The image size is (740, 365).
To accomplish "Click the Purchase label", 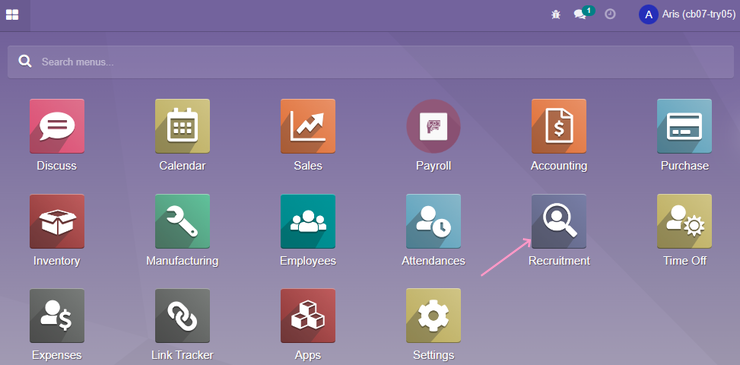I will click(x=684, y=166).
